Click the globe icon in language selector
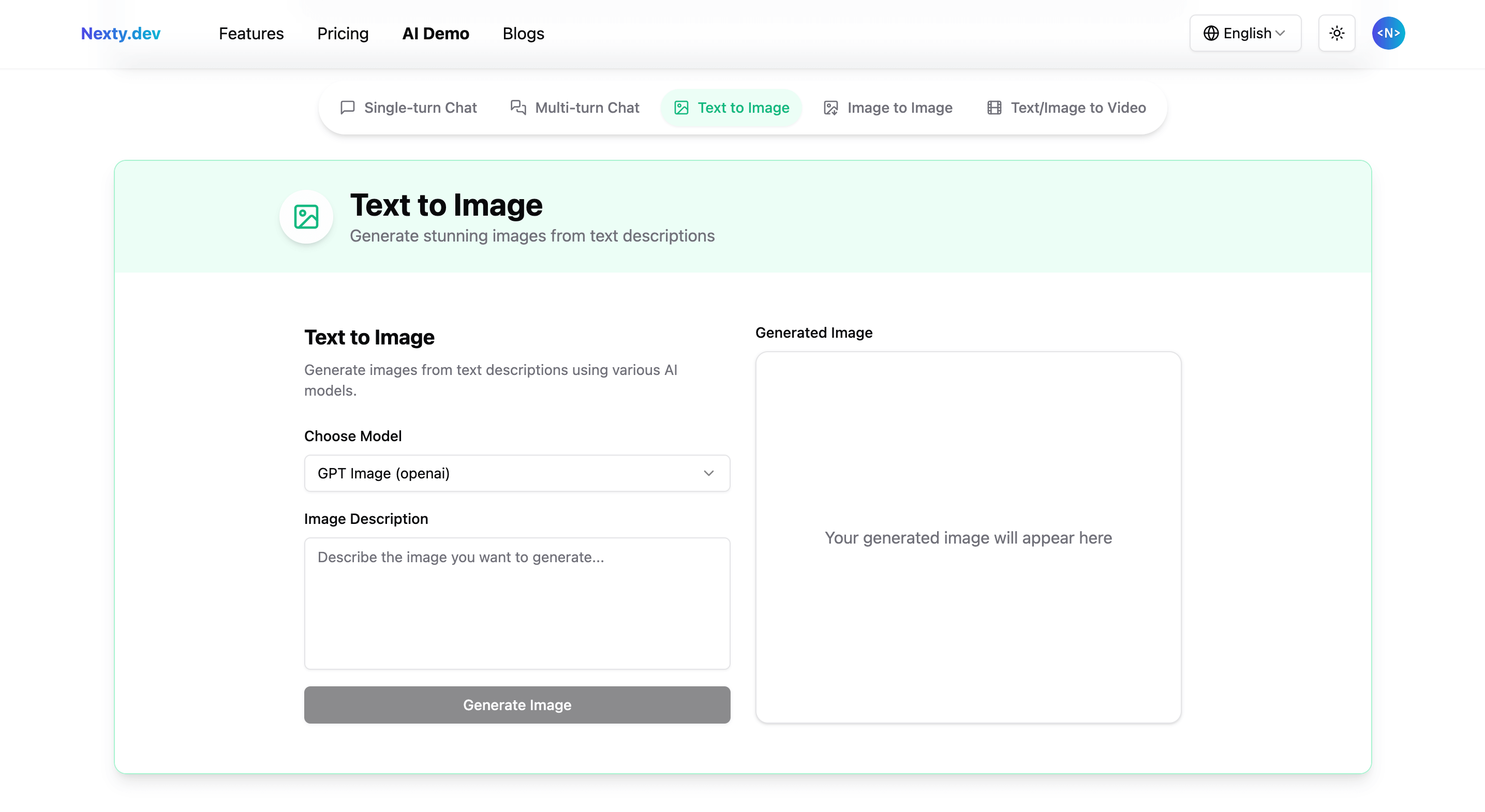 coord(1211,34)
